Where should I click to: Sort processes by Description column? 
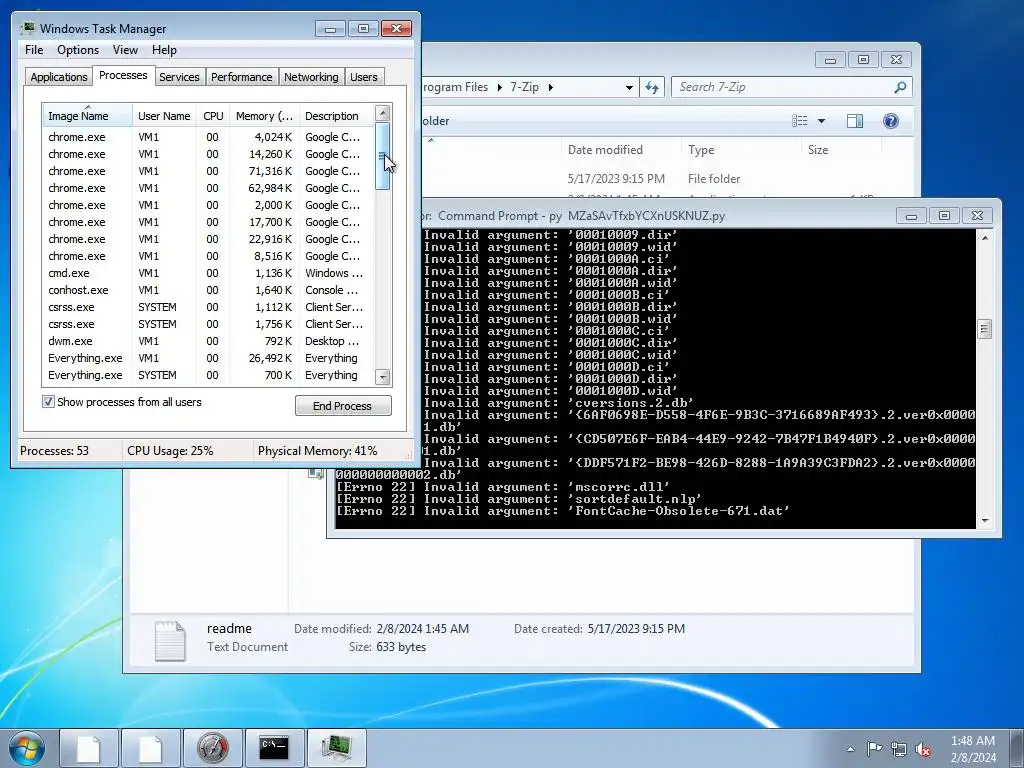336,116
